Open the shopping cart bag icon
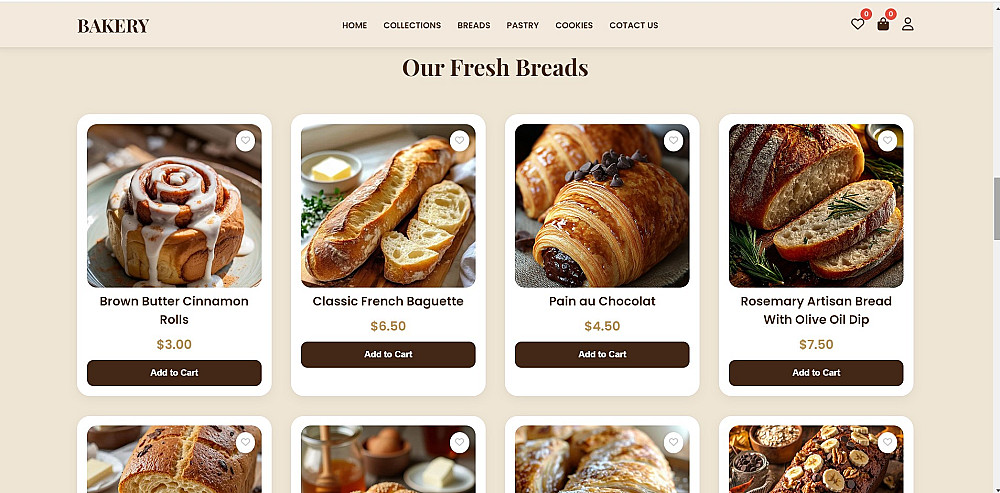Image resolution: width=1000 pixels, height=493 pixels. point(883,24)
